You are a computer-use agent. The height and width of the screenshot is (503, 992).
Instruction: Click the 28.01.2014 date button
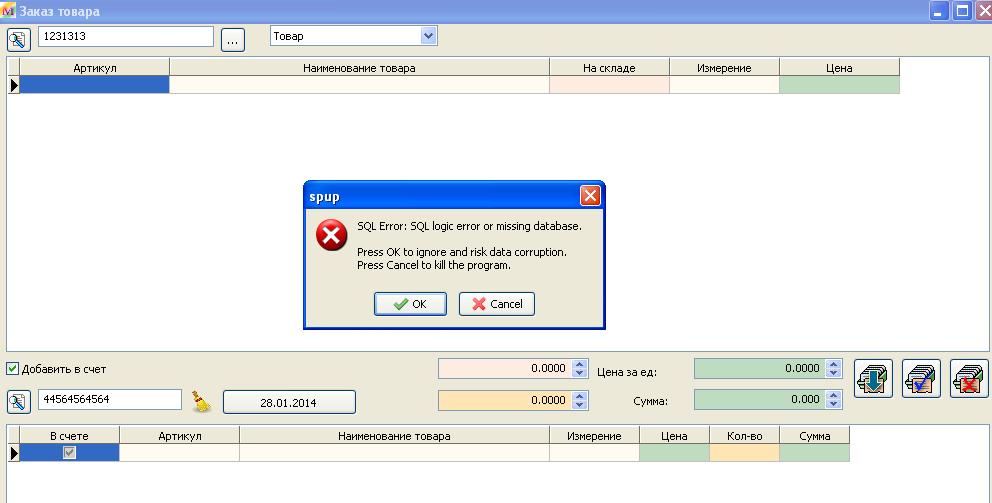click(288, 402)
